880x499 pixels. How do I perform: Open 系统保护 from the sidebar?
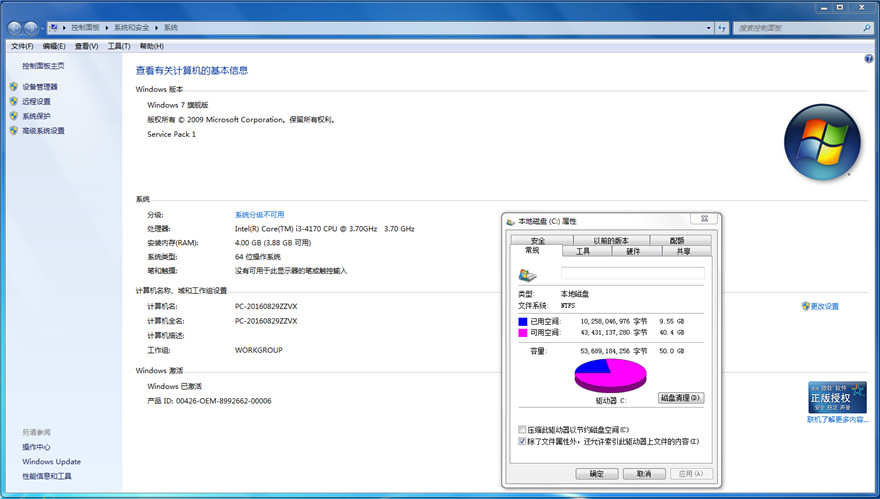coord(36,116)
